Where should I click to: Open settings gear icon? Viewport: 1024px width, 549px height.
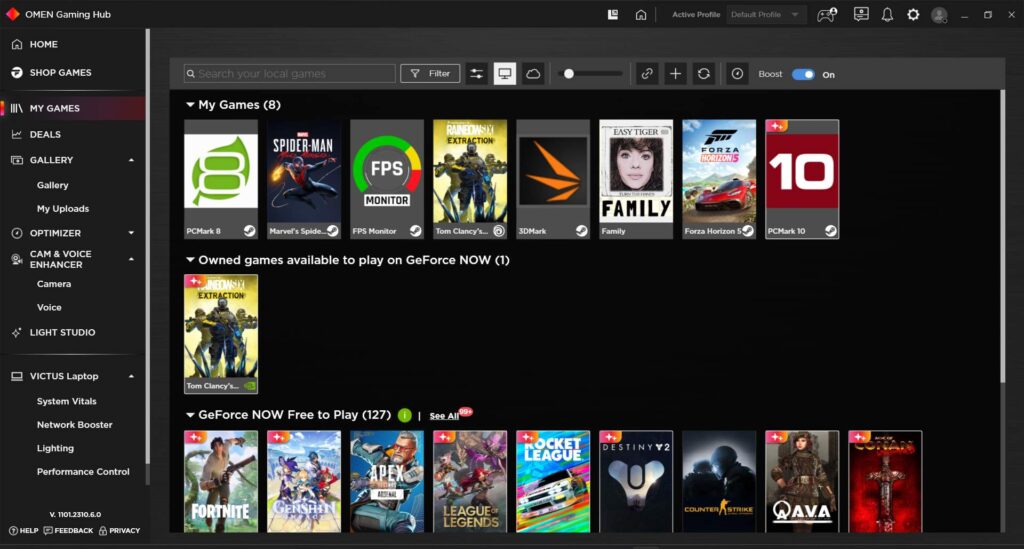point(913,14)
